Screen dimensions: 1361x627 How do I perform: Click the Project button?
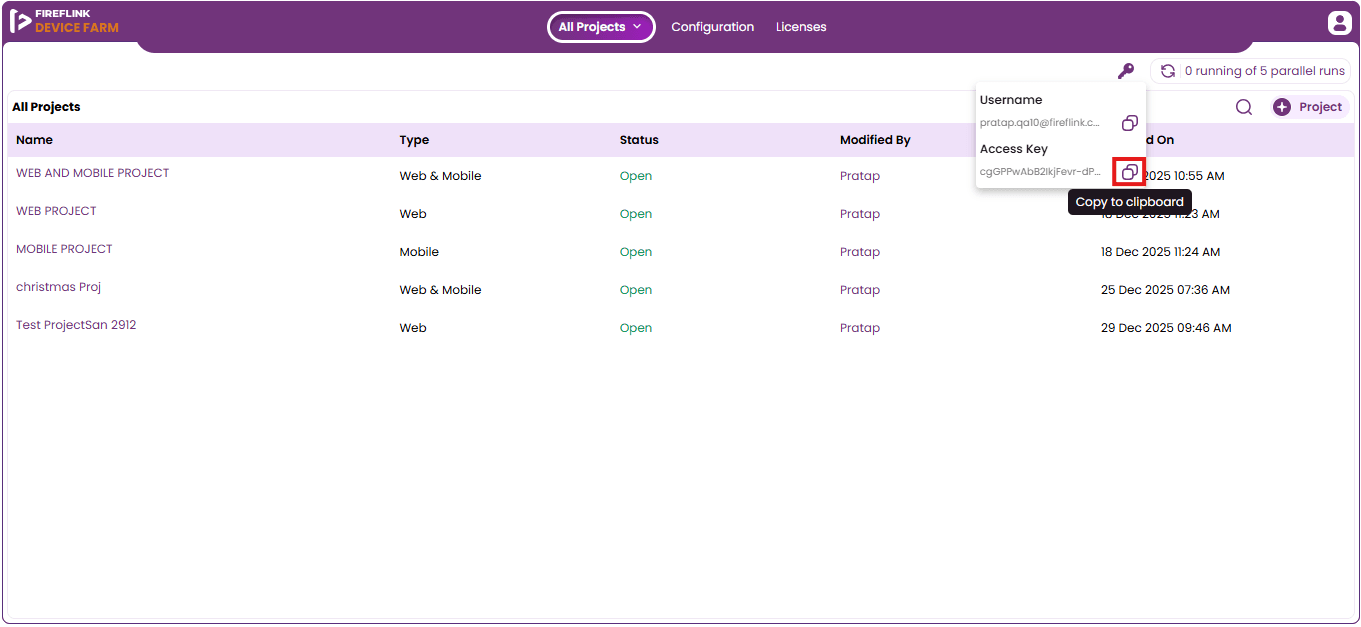click(1310, 107)
